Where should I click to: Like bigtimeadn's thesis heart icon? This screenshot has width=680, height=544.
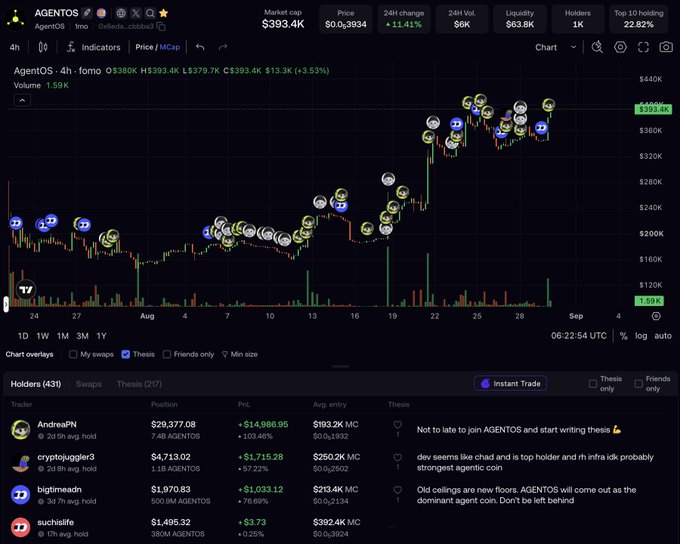[397, 490]
